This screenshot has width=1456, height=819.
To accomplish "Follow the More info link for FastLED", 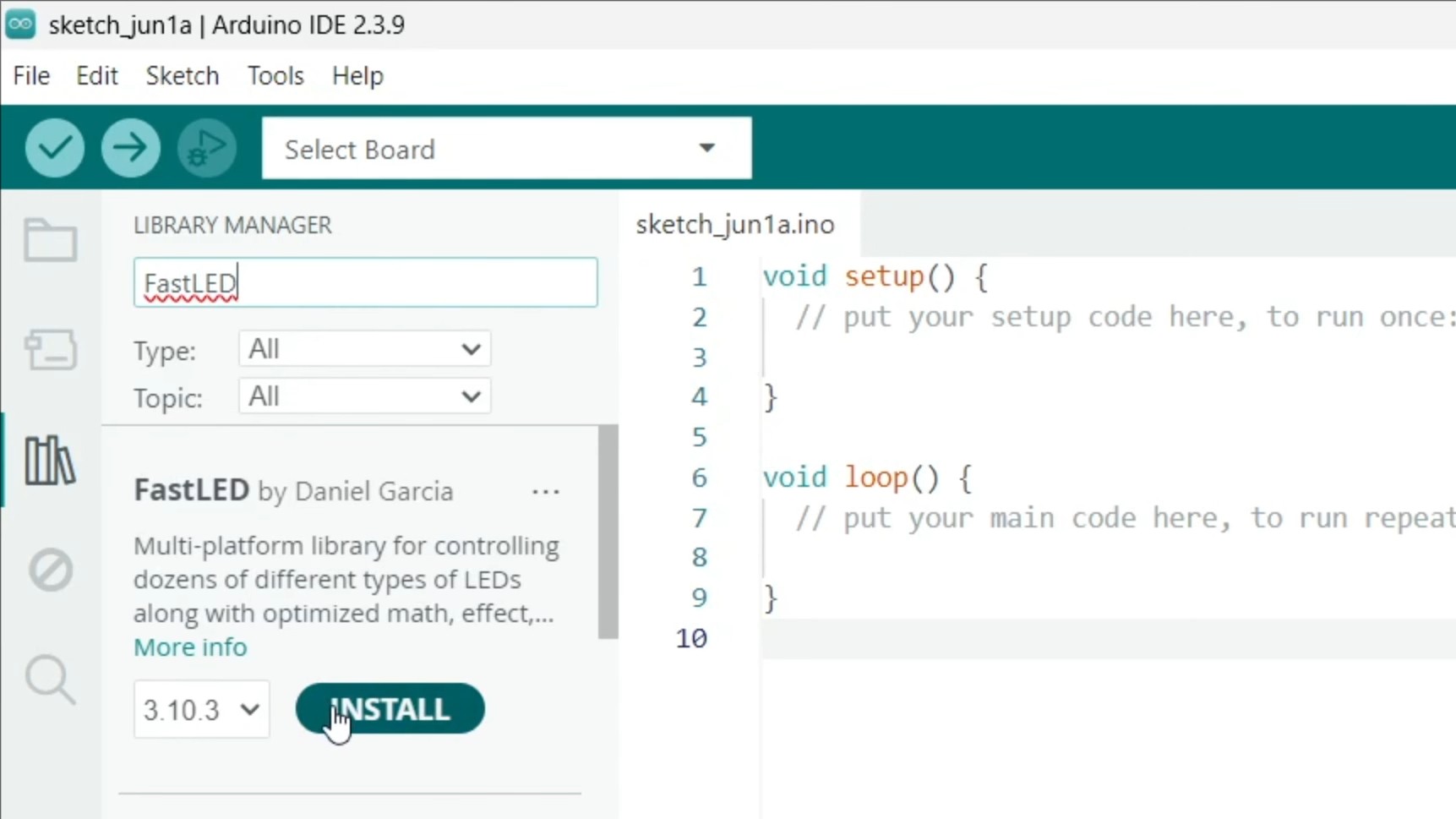I will tap(190, 647).
